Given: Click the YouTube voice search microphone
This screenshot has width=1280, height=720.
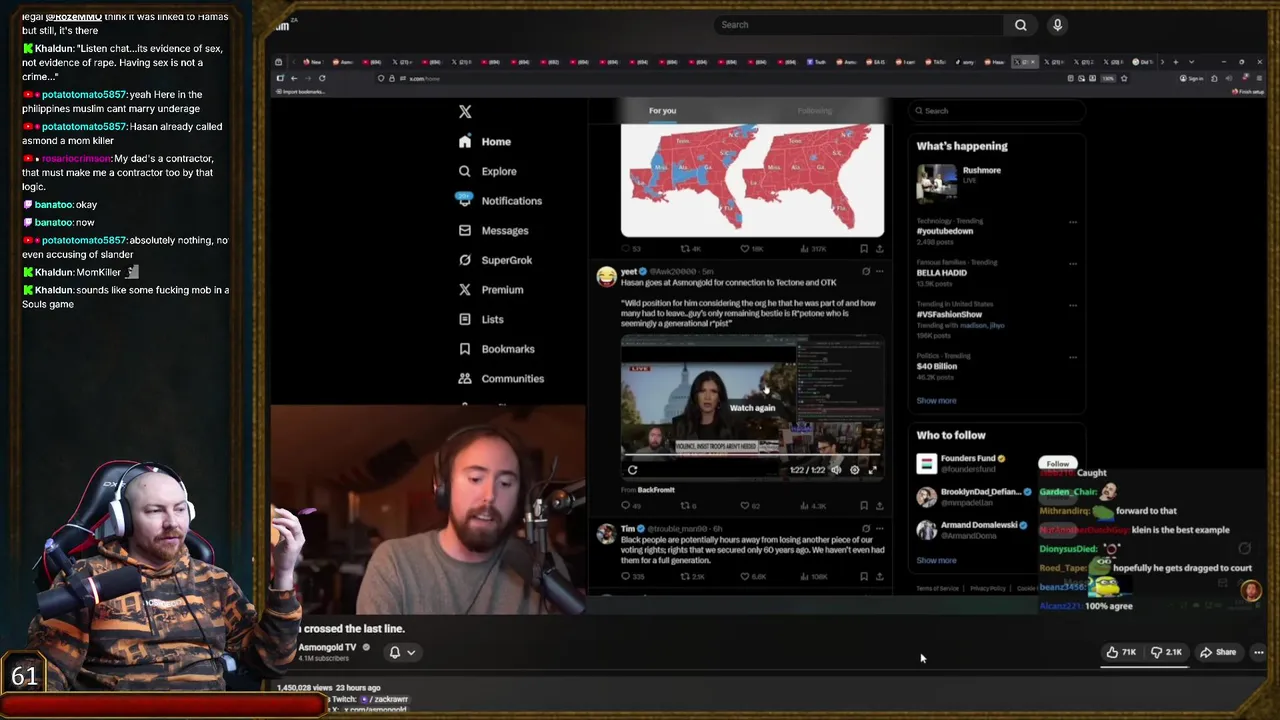Looking at the screenshot, I should (1057, 25).
